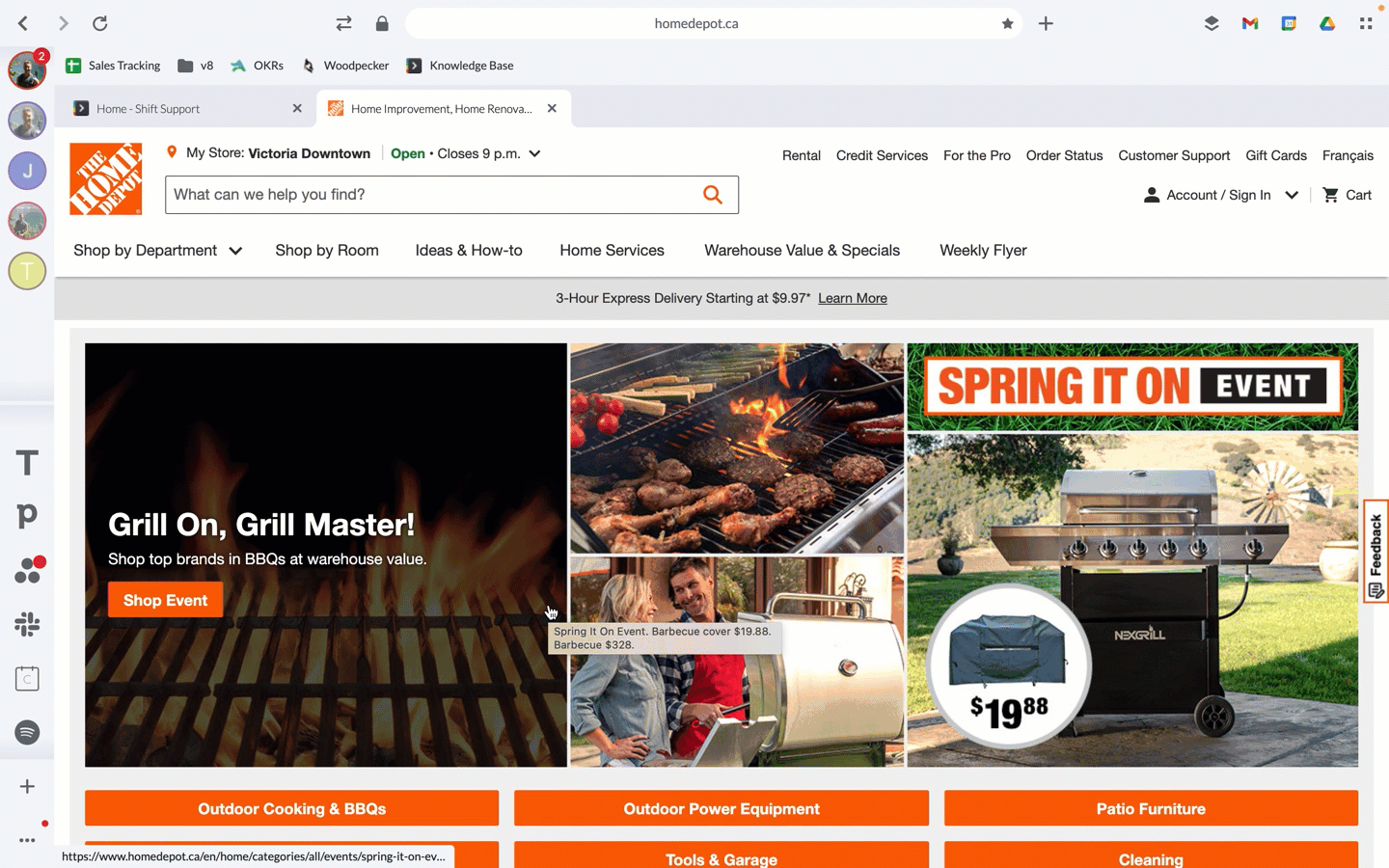Open Spotify from the sidebar
The height and width of the screenshot is (868, 1389).
(27, 732)
